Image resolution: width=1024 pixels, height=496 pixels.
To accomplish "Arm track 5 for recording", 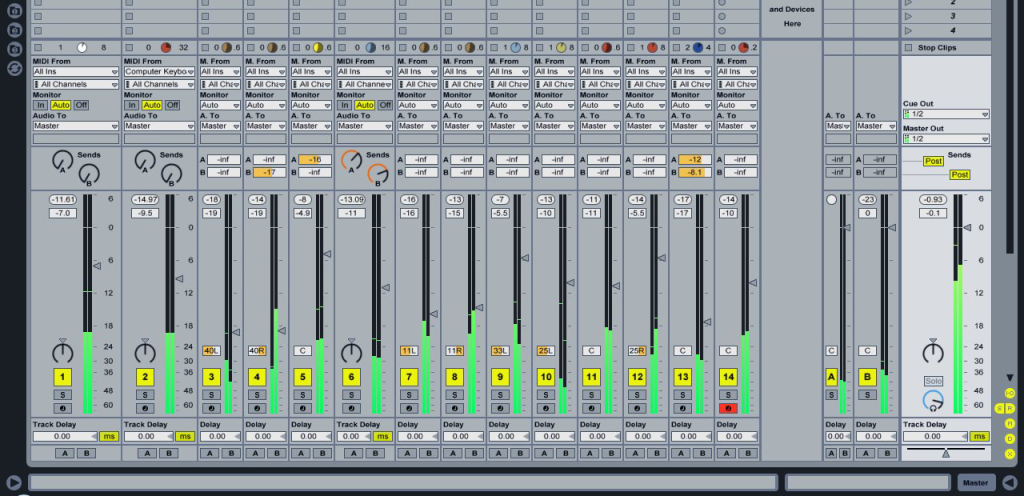I will pos(302,409).
